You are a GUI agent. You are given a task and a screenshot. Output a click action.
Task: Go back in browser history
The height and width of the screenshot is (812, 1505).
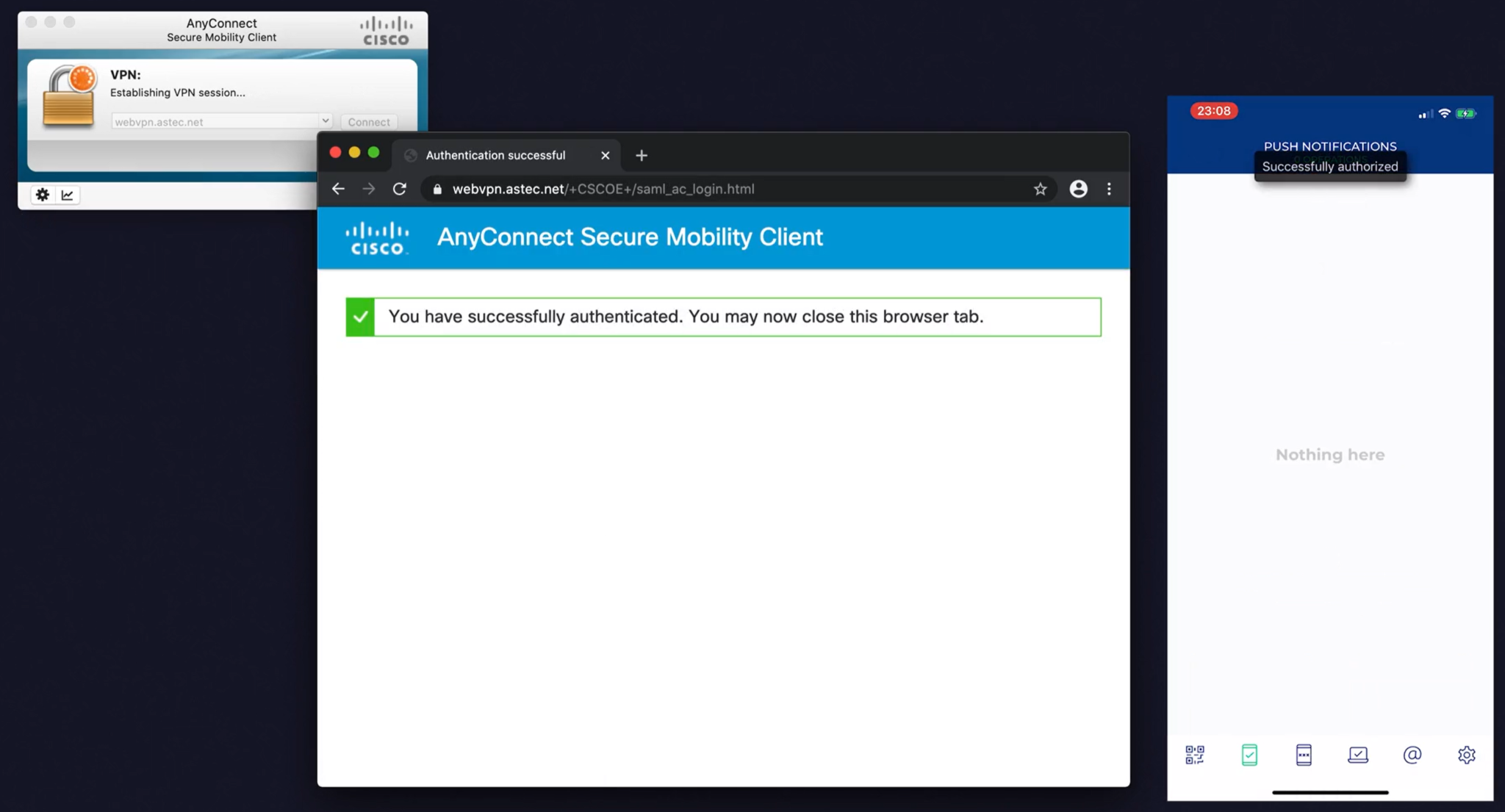click(x=338, y=189)
